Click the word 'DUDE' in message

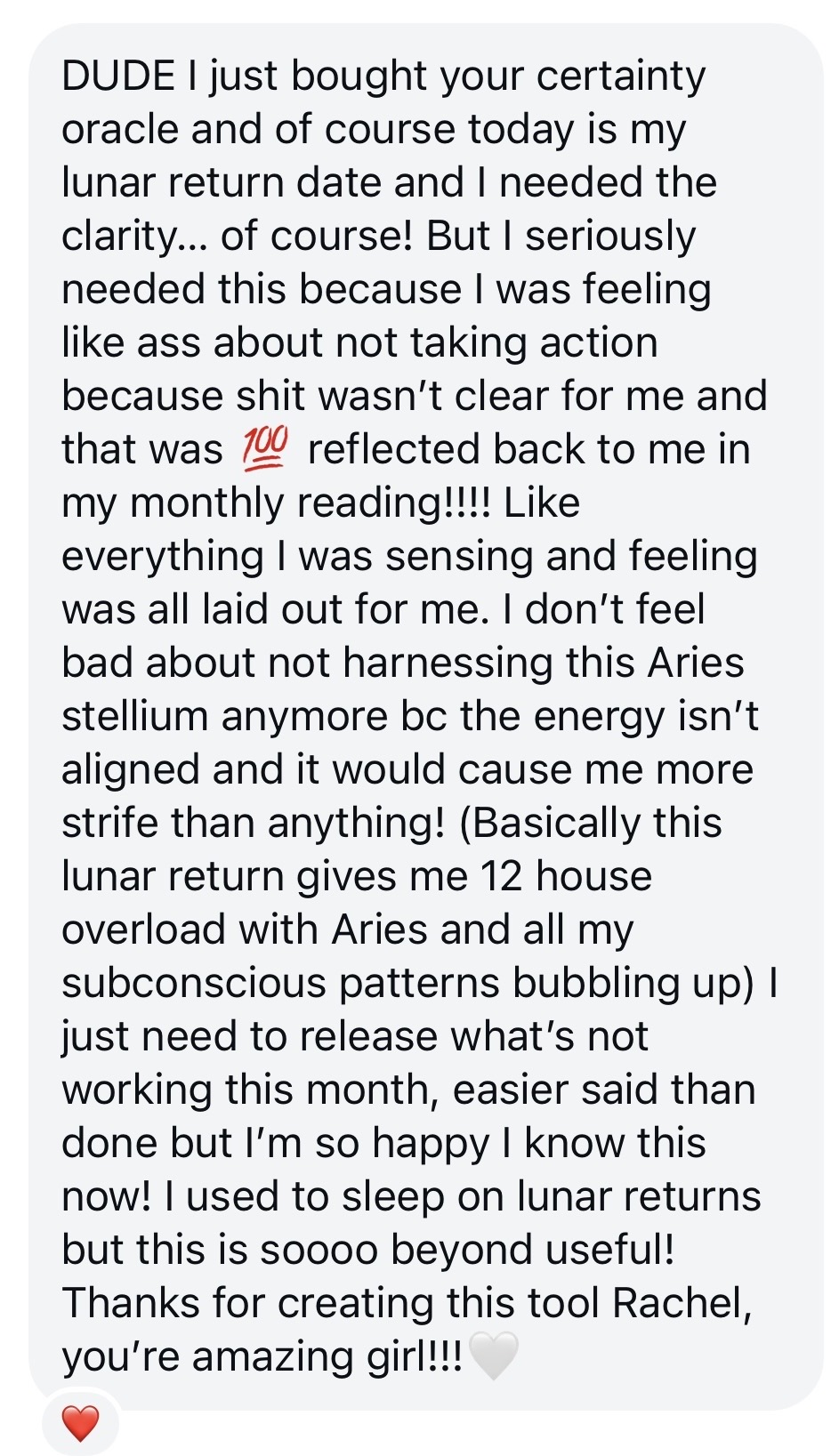118,76
